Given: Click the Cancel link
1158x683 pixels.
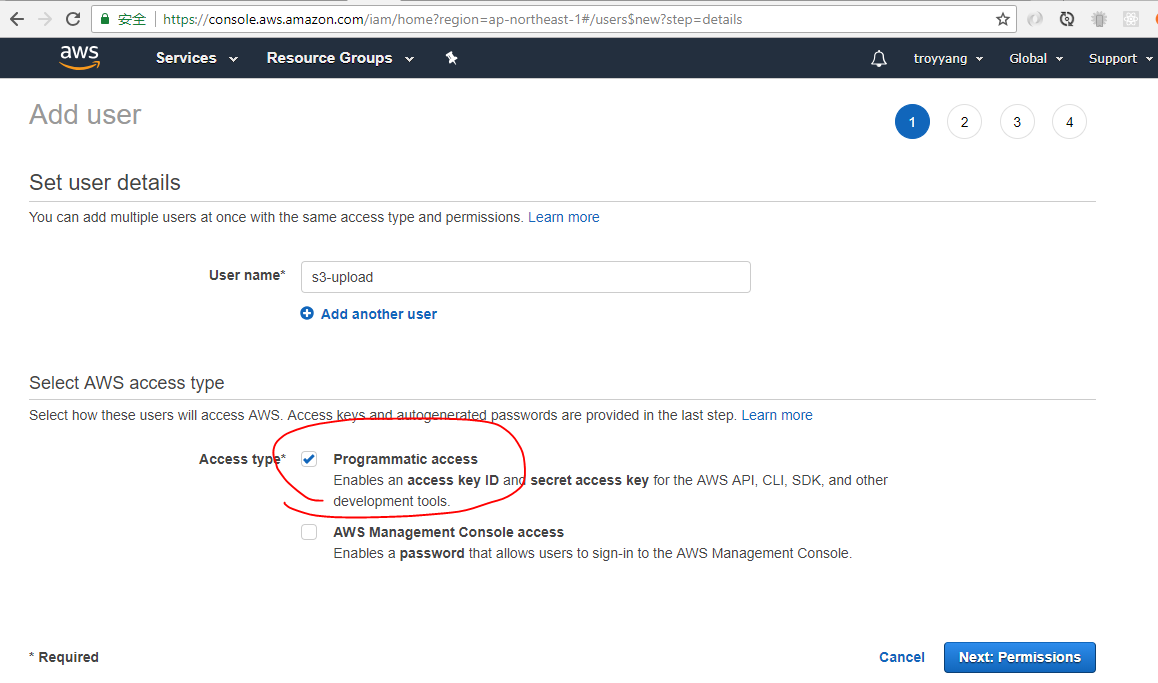Looking at the screenshot, I should tap(901, 657).
